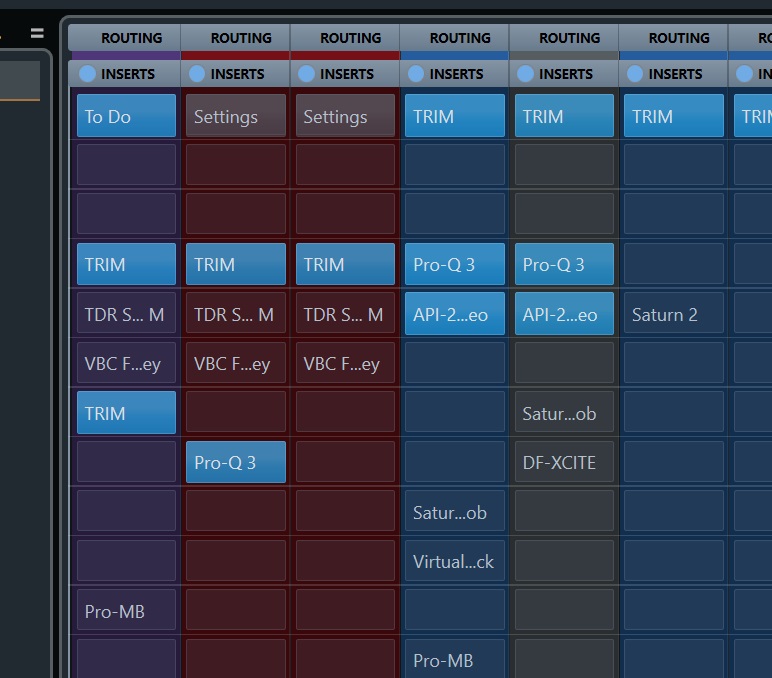772x678 pixels.
Task: Open Satur...ob above DF-XCITE
Action: click(564, 413)
